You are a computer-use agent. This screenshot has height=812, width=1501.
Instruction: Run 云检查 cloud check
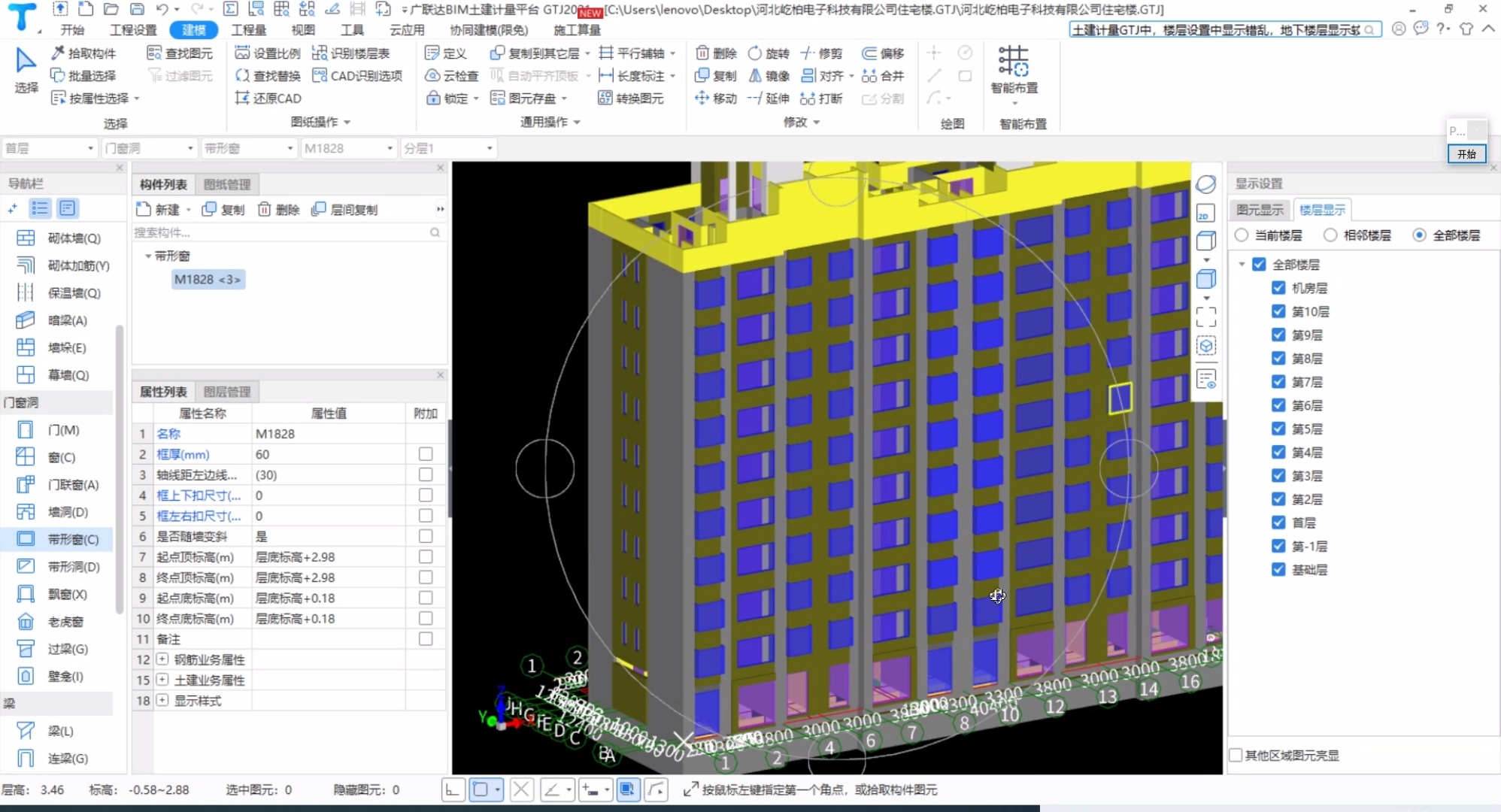[452, 76]
